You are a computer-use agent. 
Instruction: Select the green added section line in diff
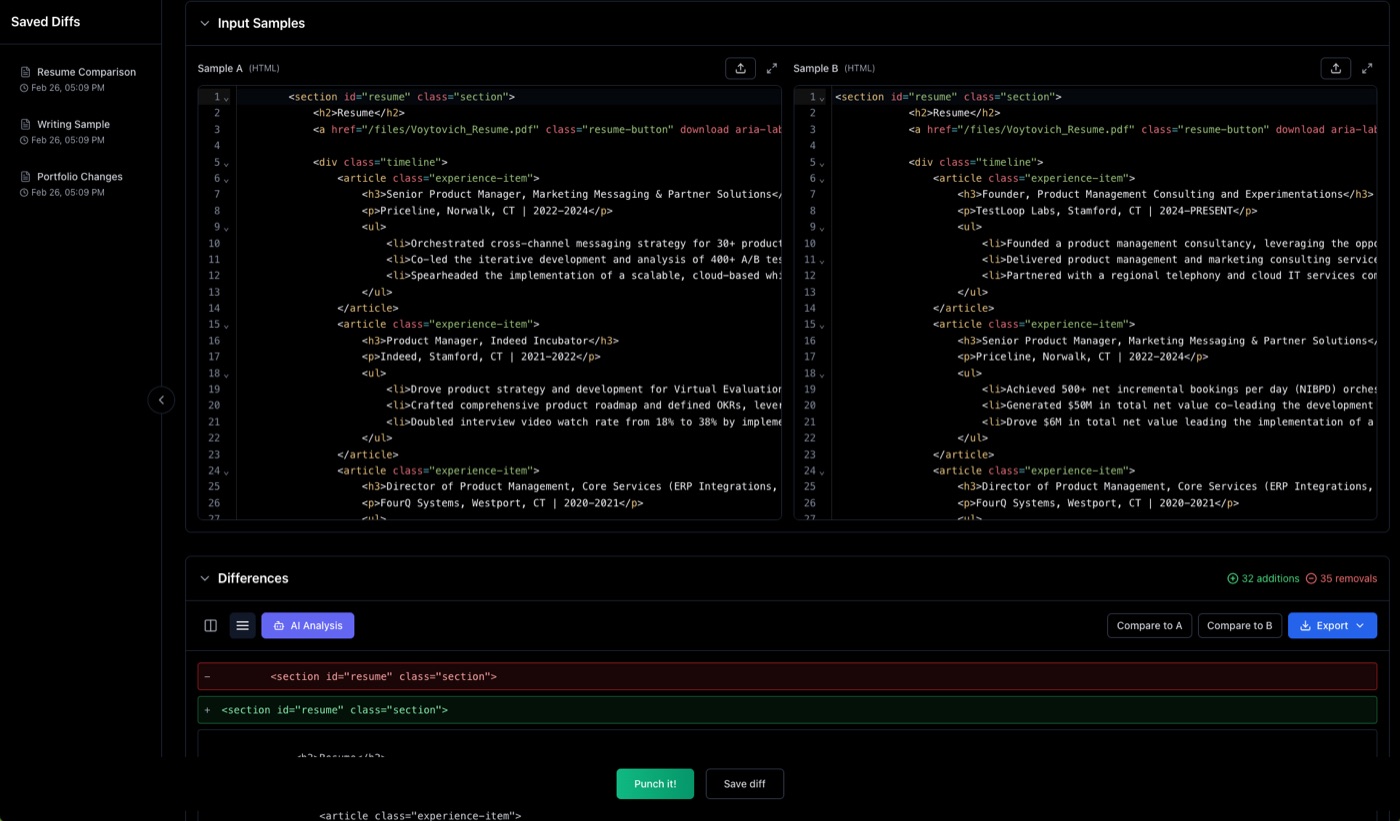coord(787,710)
